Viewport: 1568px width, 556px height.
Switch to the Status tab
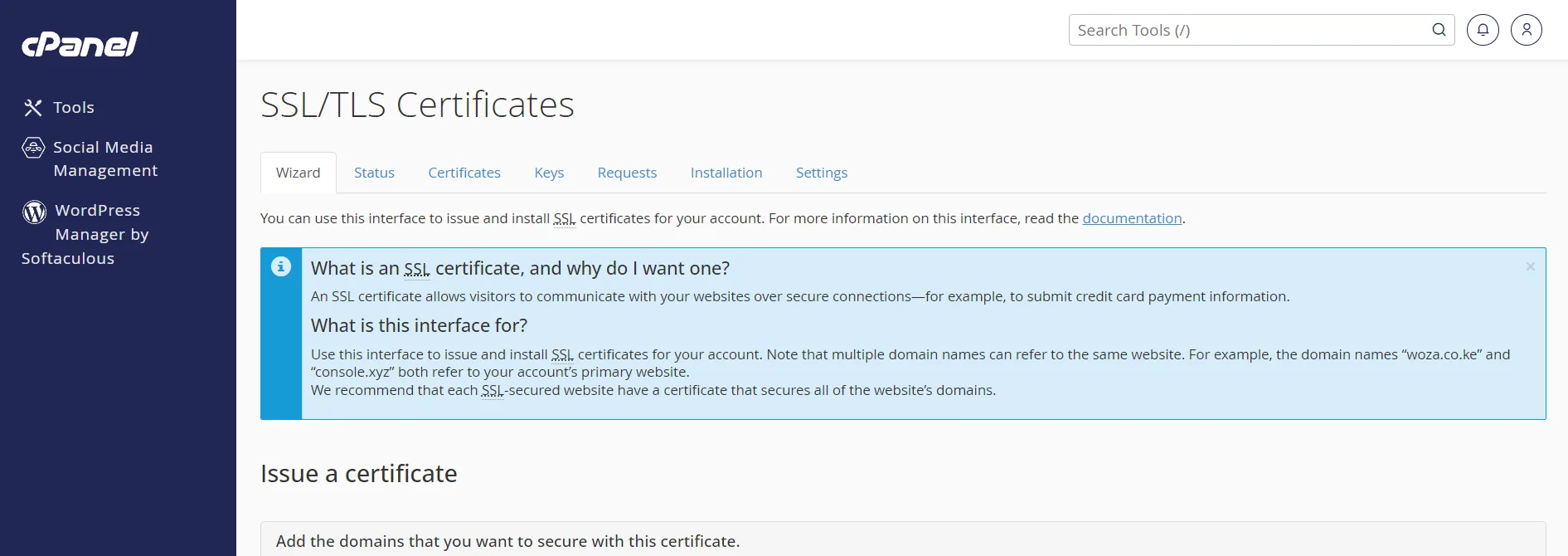(374, 173)
